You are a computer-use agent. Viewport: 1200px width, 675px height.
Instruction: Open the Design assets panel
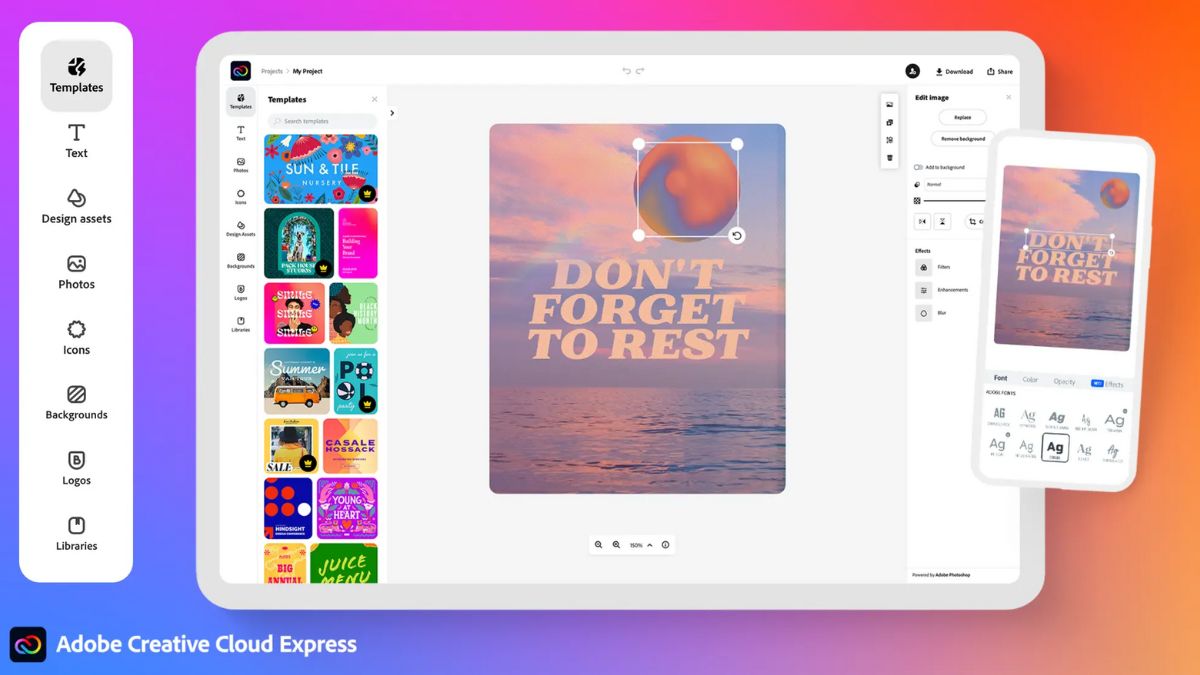[x=76, y=208]
